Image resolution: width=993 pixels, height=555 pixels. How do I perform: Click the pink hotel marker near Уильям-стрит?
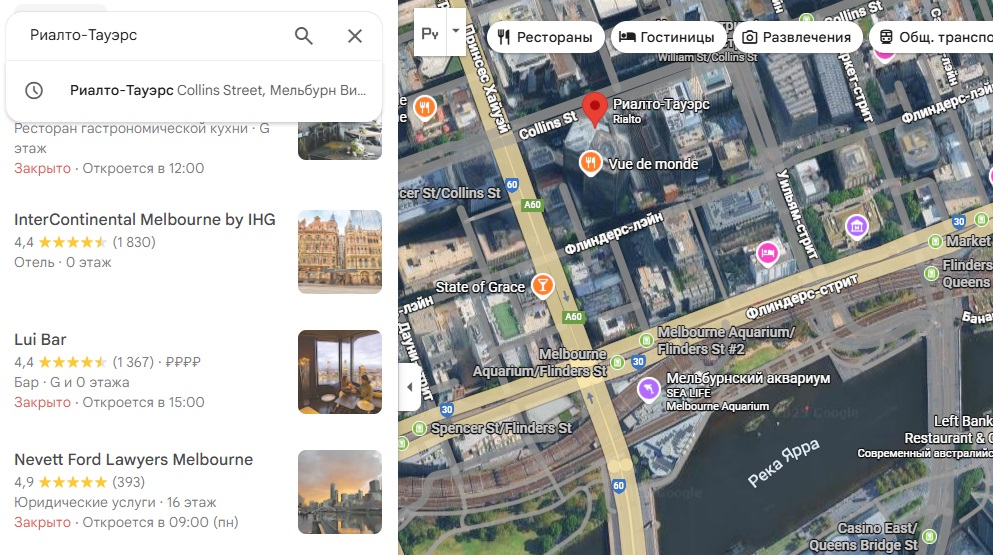[768, 253]
